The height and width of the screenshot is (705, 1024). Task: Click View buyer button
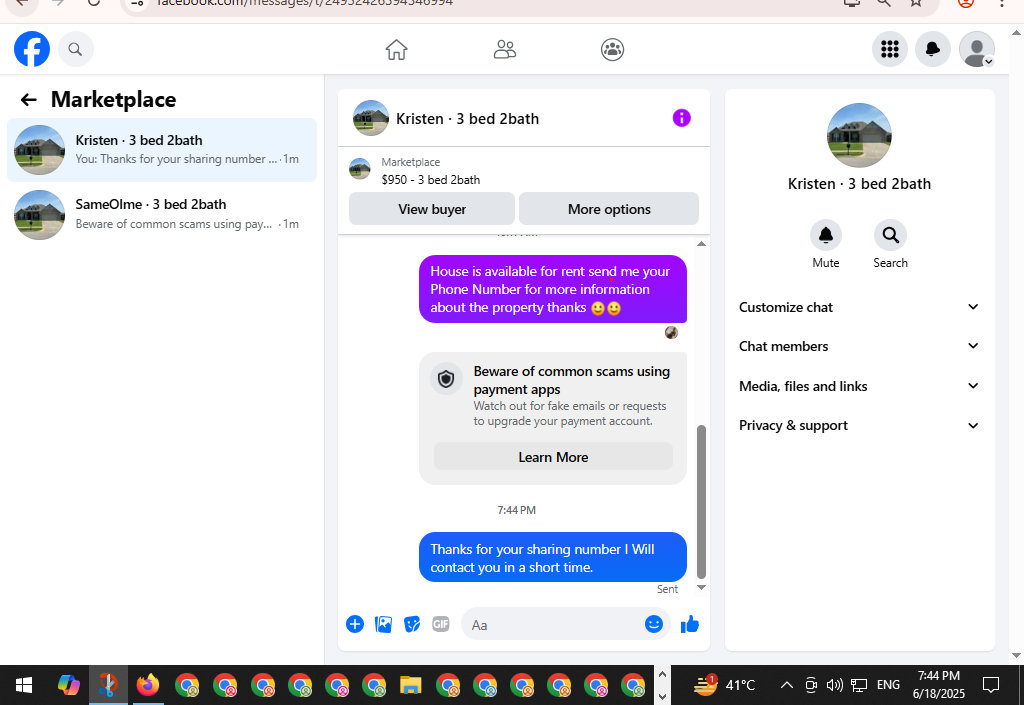[x=432, y=209]
